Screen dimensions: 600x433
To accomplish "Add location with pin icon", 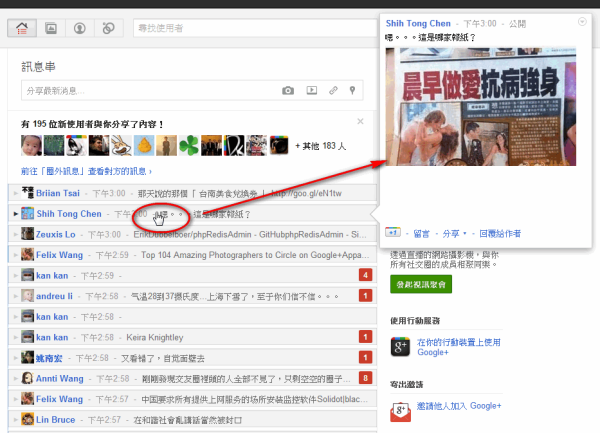I will coord(352,90).
